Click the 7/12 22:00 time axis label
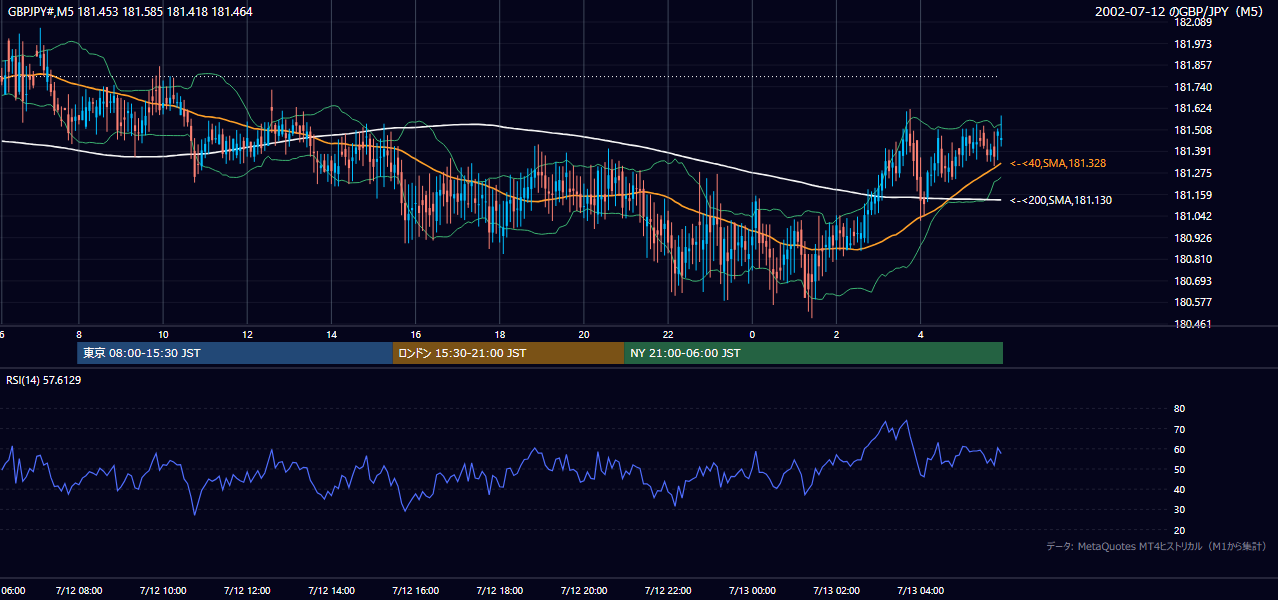This screenshot has width=1278, height=600. [x=668, y=591]
